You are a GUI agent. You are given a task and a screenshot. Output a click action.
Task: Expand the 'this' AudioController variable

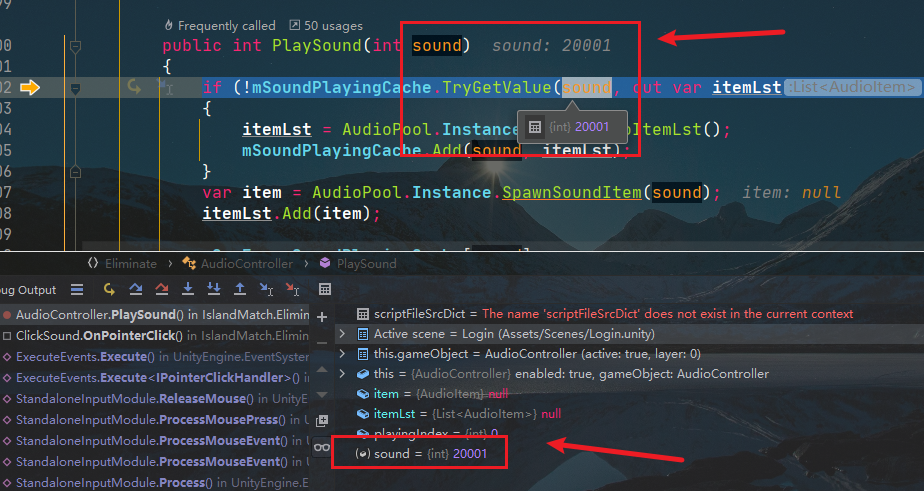pos(344,374)
